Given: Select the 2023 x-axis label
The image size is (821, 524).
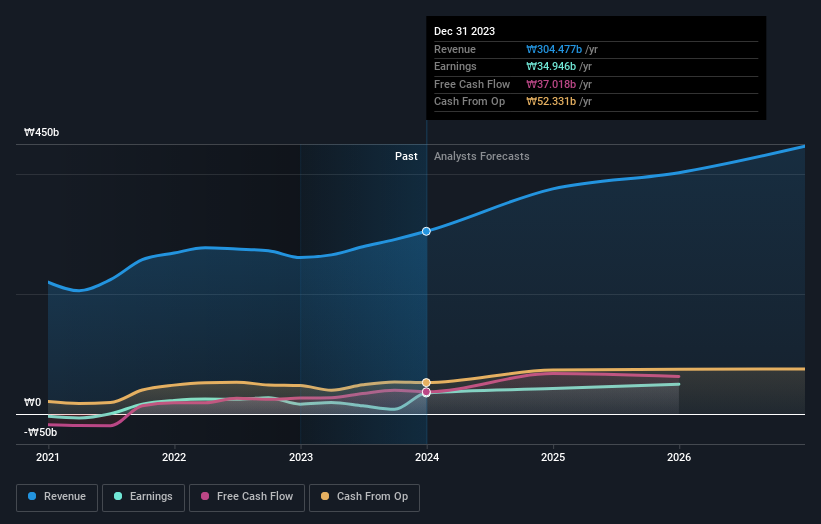Looking at the screenshot, I should tap(301, 458).
